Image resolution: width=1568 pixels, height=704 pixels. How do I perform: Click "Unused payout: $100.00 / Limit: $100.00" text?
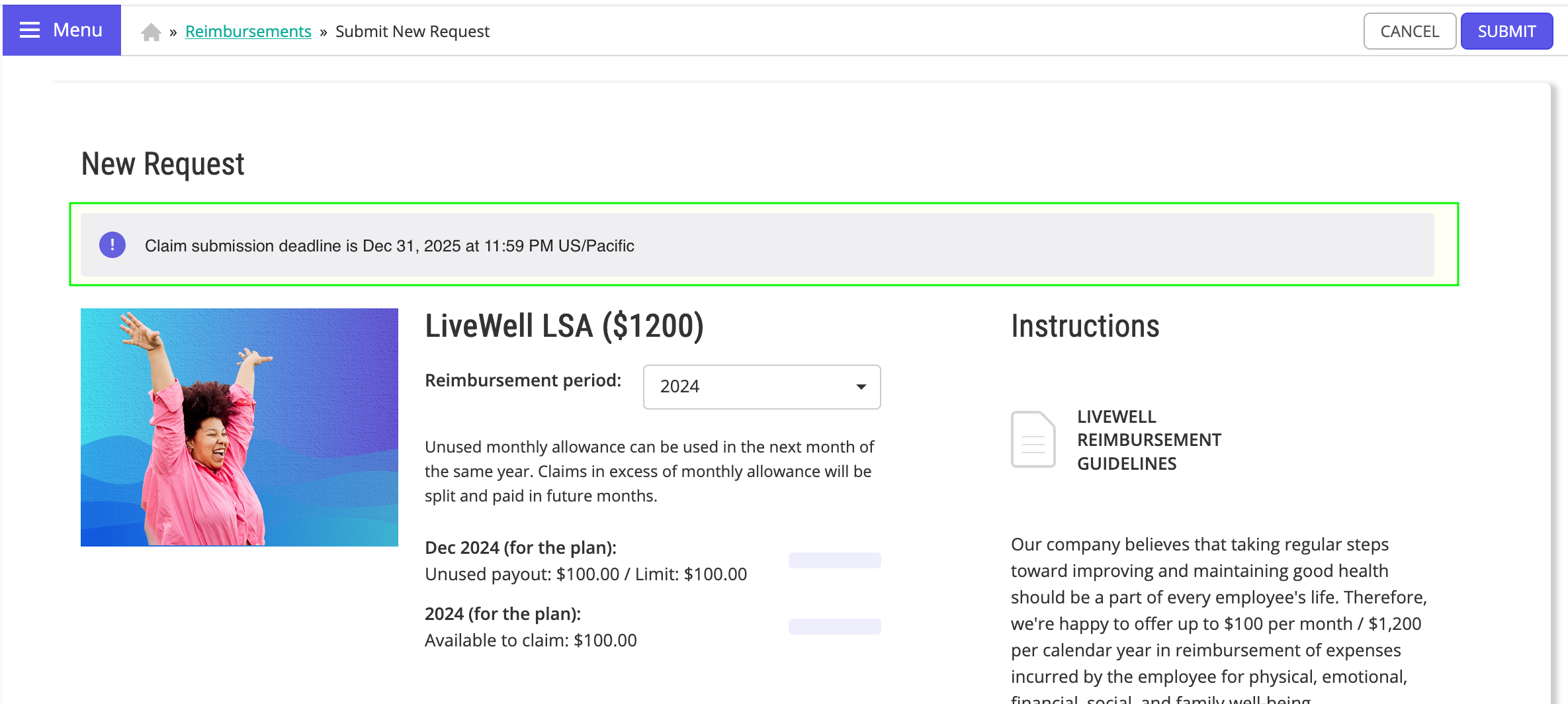coord(586,574)
